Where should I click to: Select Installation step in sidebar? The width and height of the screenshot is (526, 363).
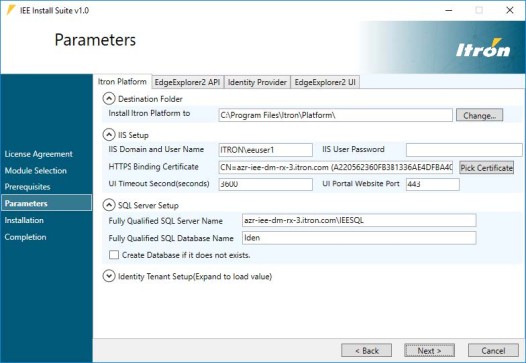click(x=24, y=220)
